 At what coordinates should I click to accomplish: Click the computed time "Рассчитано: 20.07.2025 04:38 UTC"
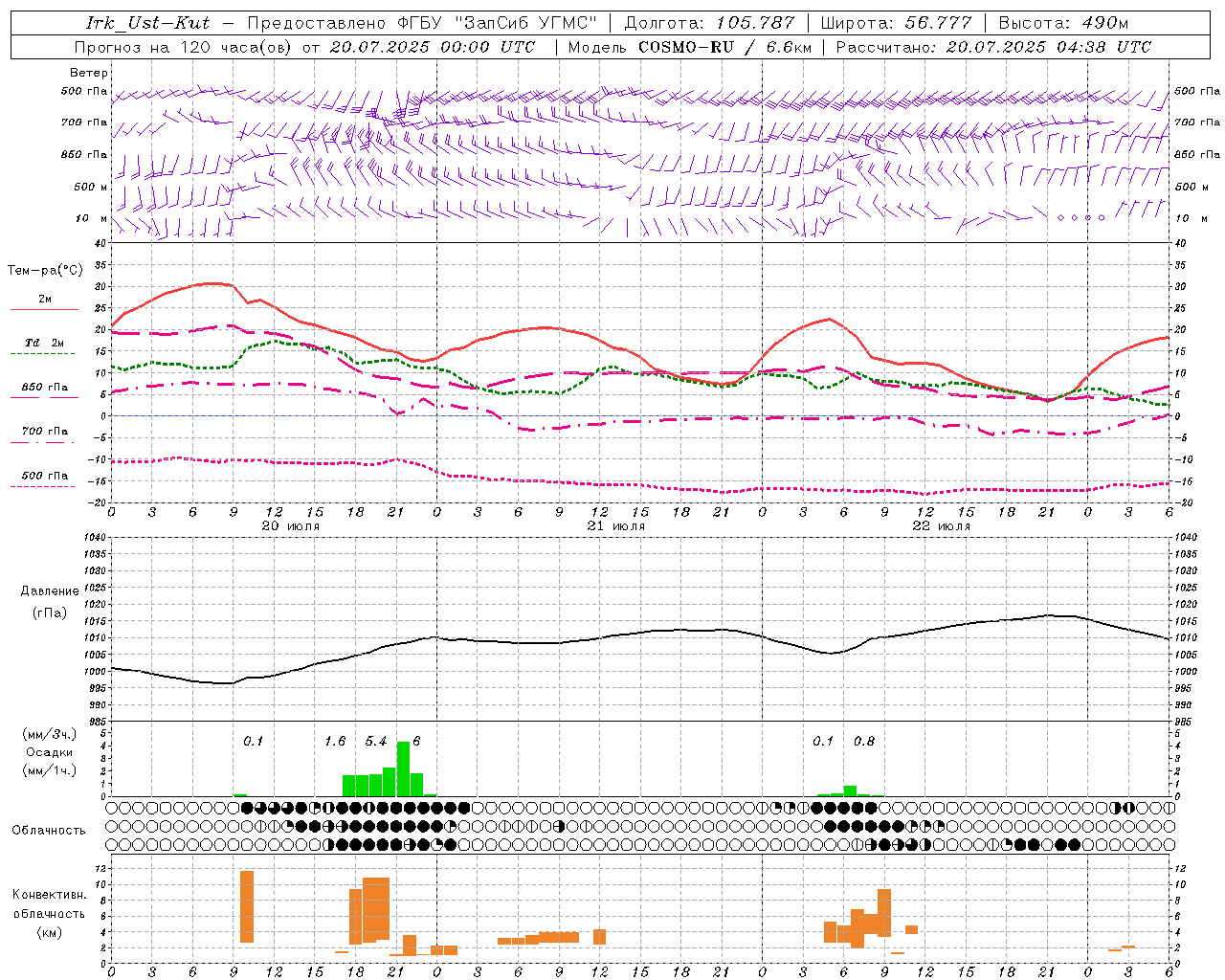tap(993, 47)
